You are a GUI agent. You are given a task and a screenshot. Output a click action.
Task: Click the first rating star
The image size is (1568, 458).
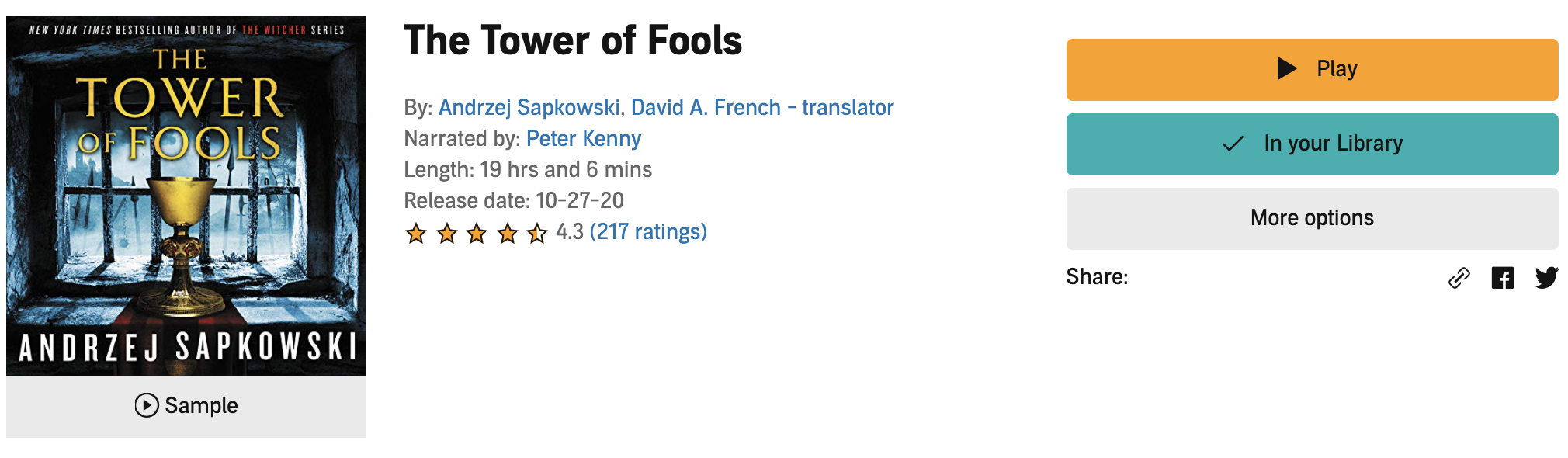point(416,233)
